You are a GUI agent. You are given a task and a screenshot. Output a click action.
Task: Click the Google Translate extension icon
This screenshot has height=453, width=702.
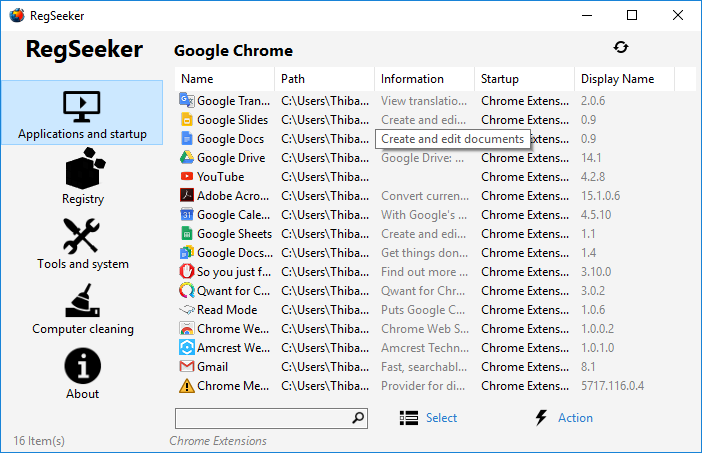187,100
